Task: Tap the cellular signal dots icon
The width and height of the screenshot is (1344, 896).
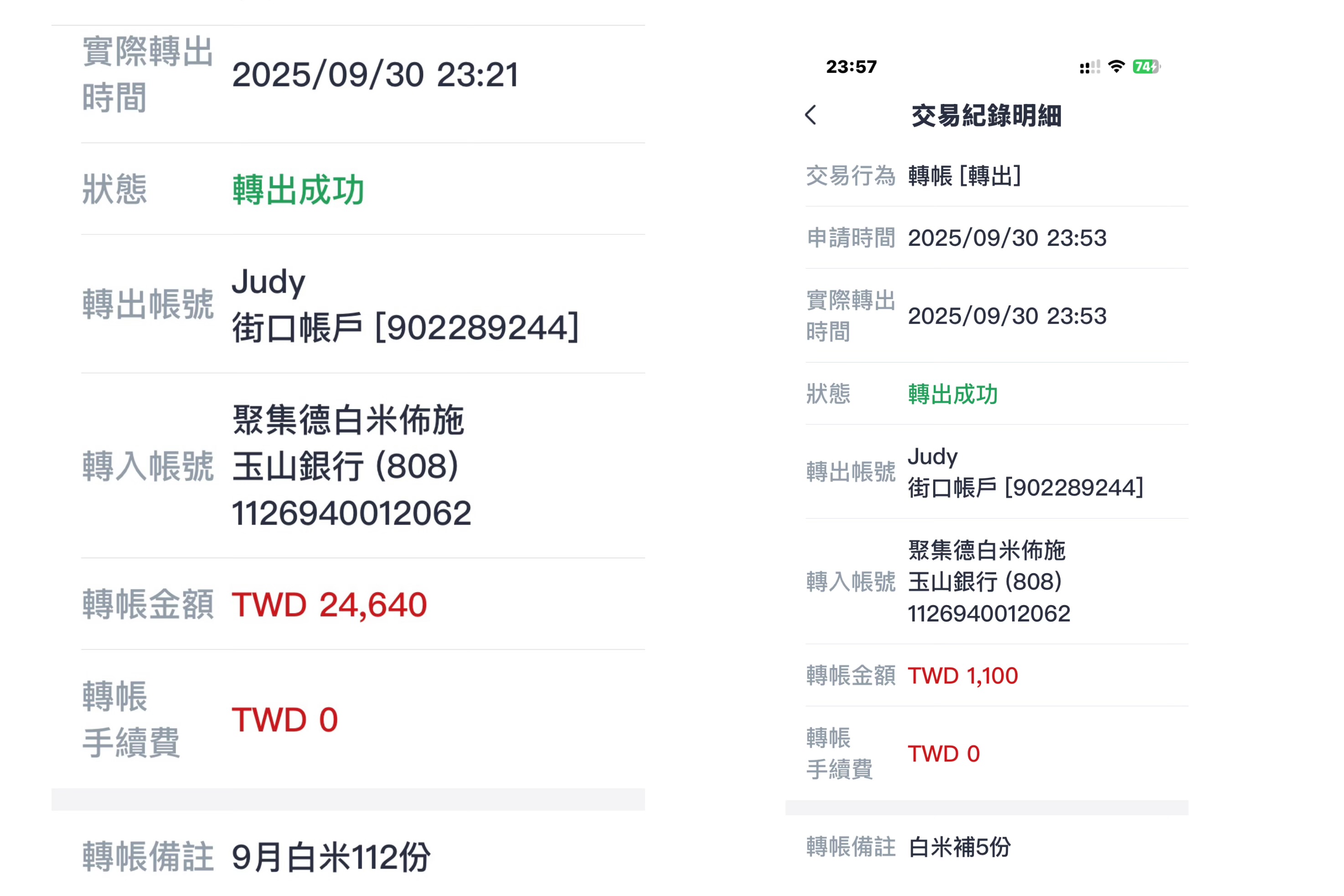Action: [1089, 67]
